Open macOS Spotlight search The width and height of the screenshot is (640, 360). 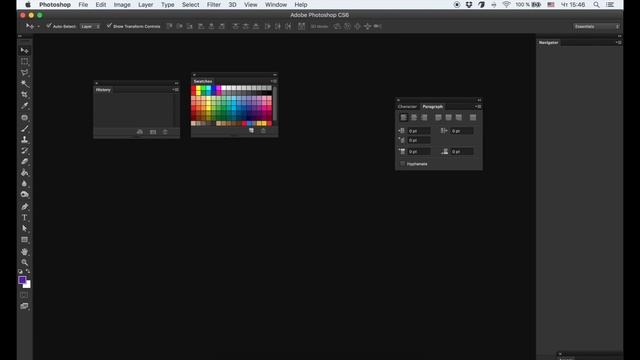point(596,4)
